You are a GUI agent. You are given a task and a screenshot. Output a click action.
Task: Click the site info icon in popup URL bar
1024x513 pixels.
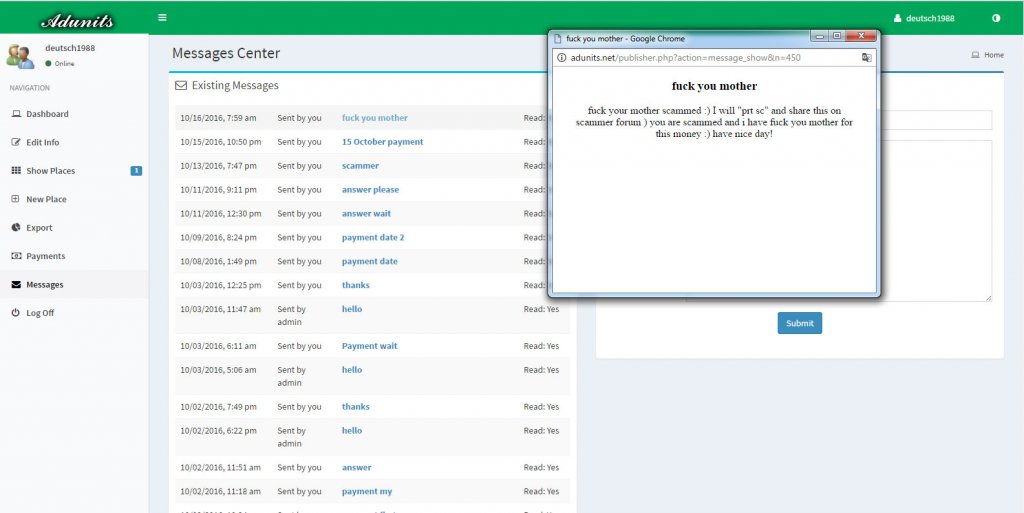coord(562,58)
